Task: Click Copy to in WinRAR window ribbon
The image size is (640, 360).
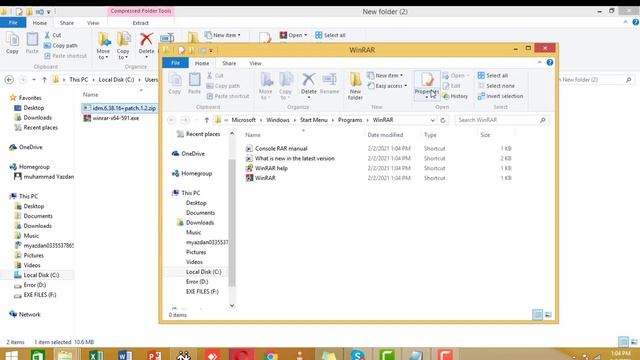Action: (x=285, y=86)
